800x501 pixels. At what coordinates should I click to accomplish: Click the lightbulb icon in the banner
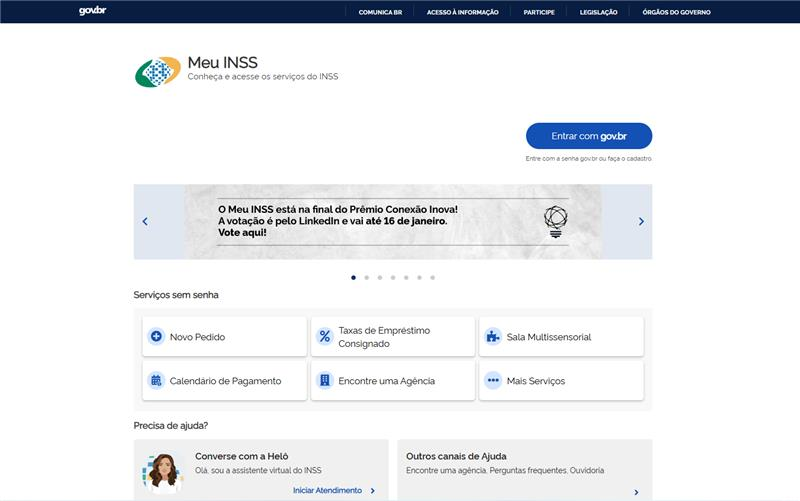click(556, 221)
